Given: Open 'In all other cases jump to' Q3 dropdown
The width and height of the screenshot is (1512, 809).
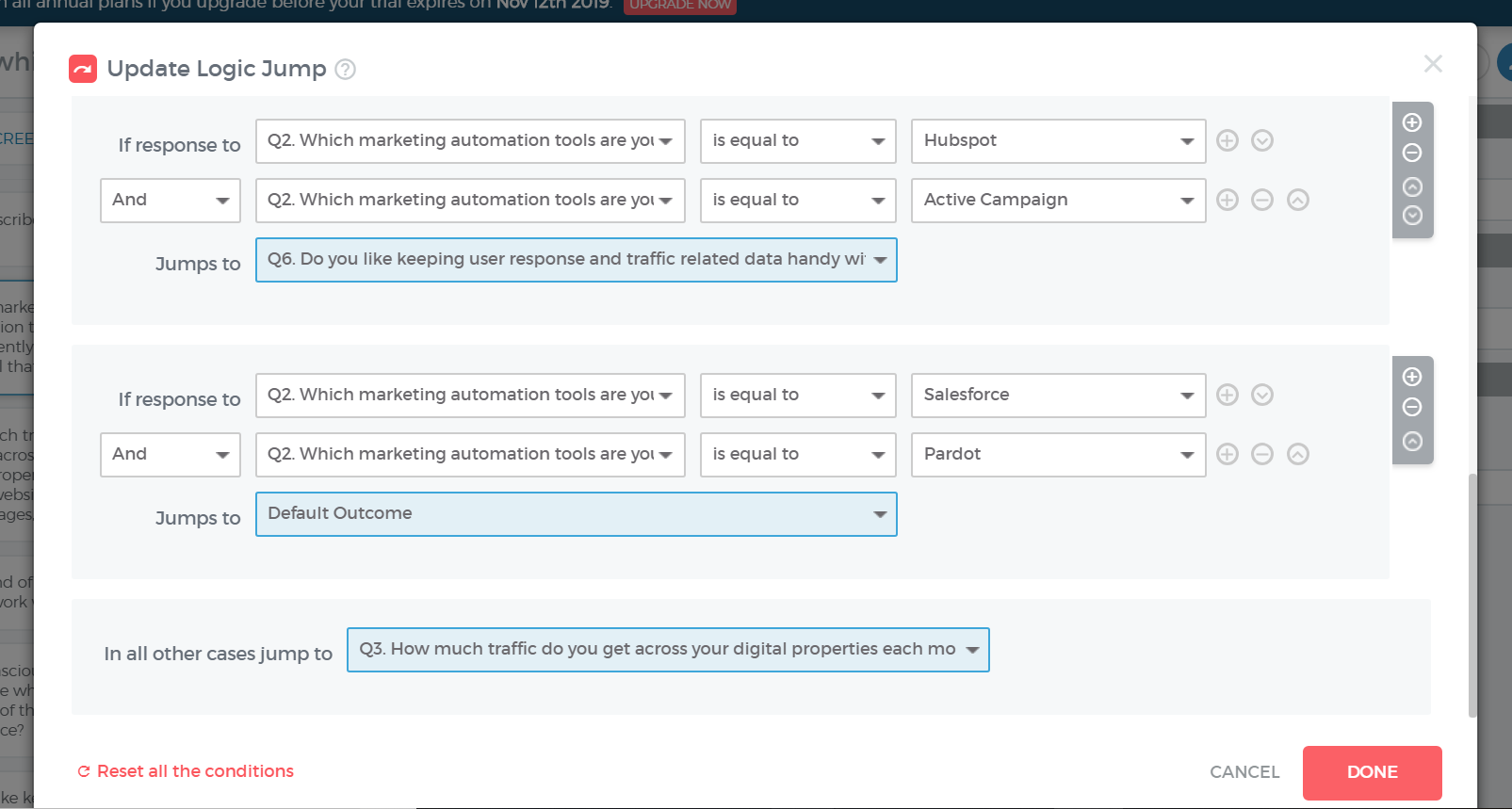Looking at the screenshot, I should click(668, 650).
